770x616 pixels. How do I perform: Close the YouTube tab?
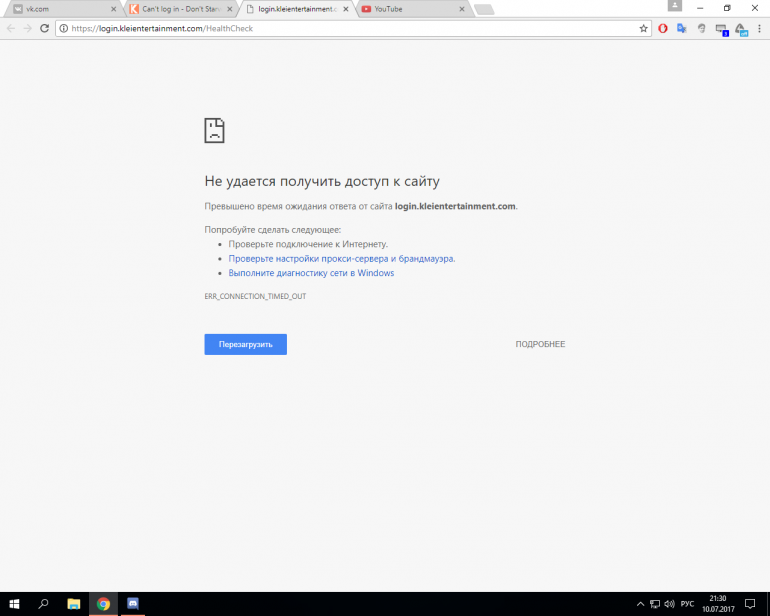461,9
